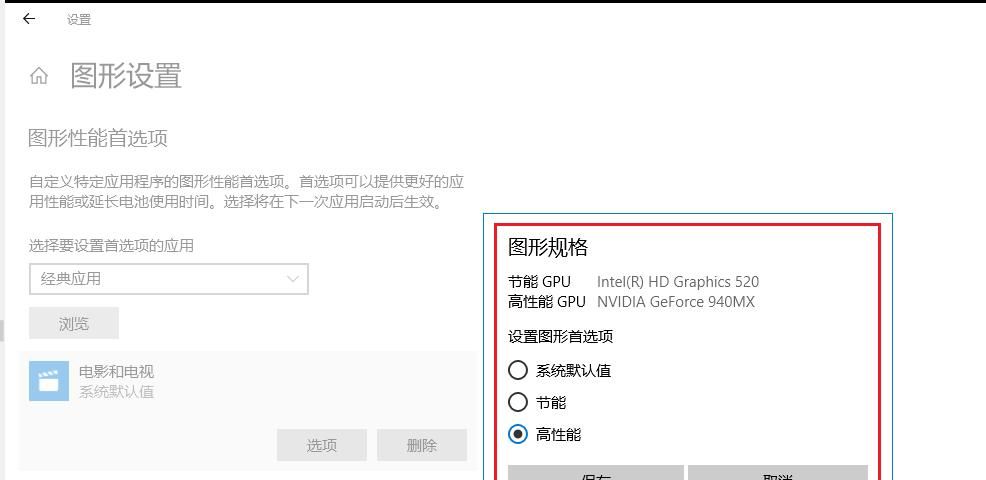The image size is (986, 480).
Task: Click the 选择要设置首选项的应用 label
Action: pyautogui.click(x=111, y=245)
